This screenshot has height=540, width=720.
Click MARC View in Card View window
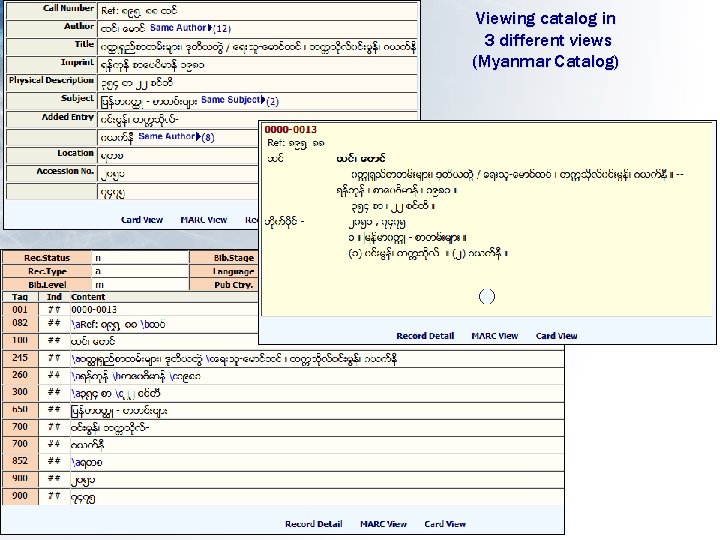(x=495, y=336)
